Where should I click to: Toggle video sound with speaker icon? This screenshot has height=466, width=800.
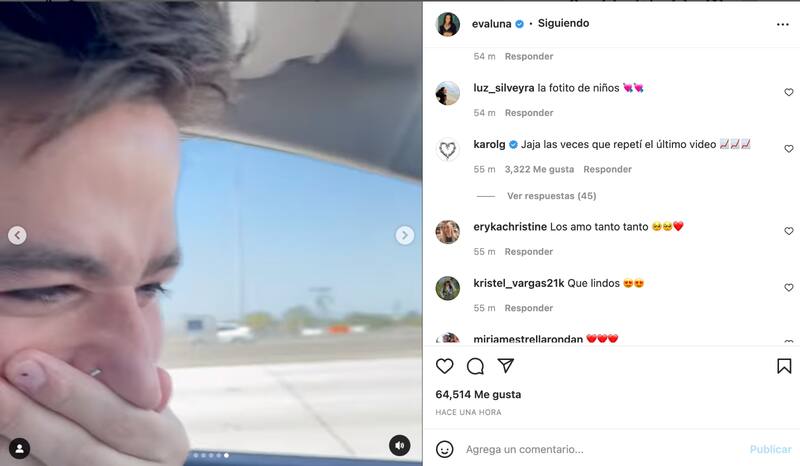400,446
